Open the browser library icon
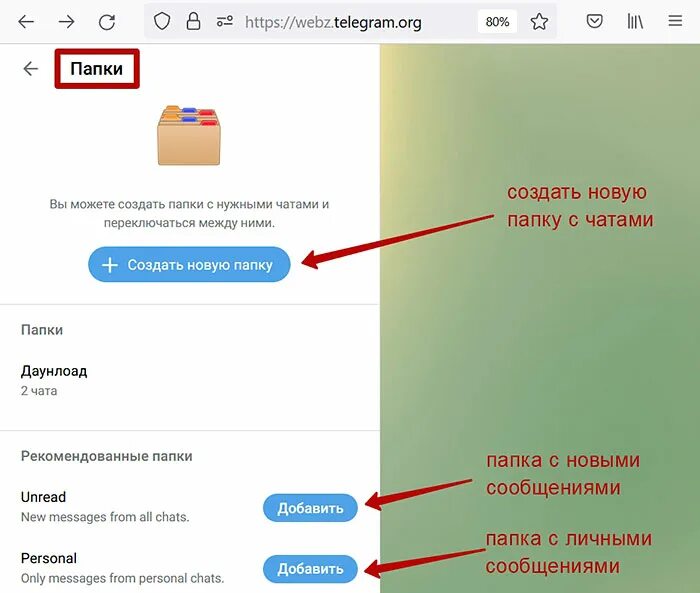Image resolution: width=700 pixels, height=593 pixels. [635, 21]
